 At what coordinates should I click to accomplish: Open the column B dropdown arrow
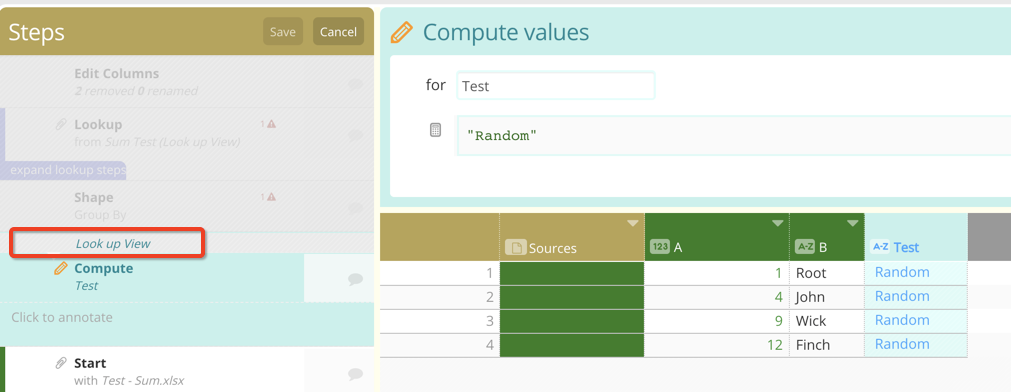[x=852, y=223]
